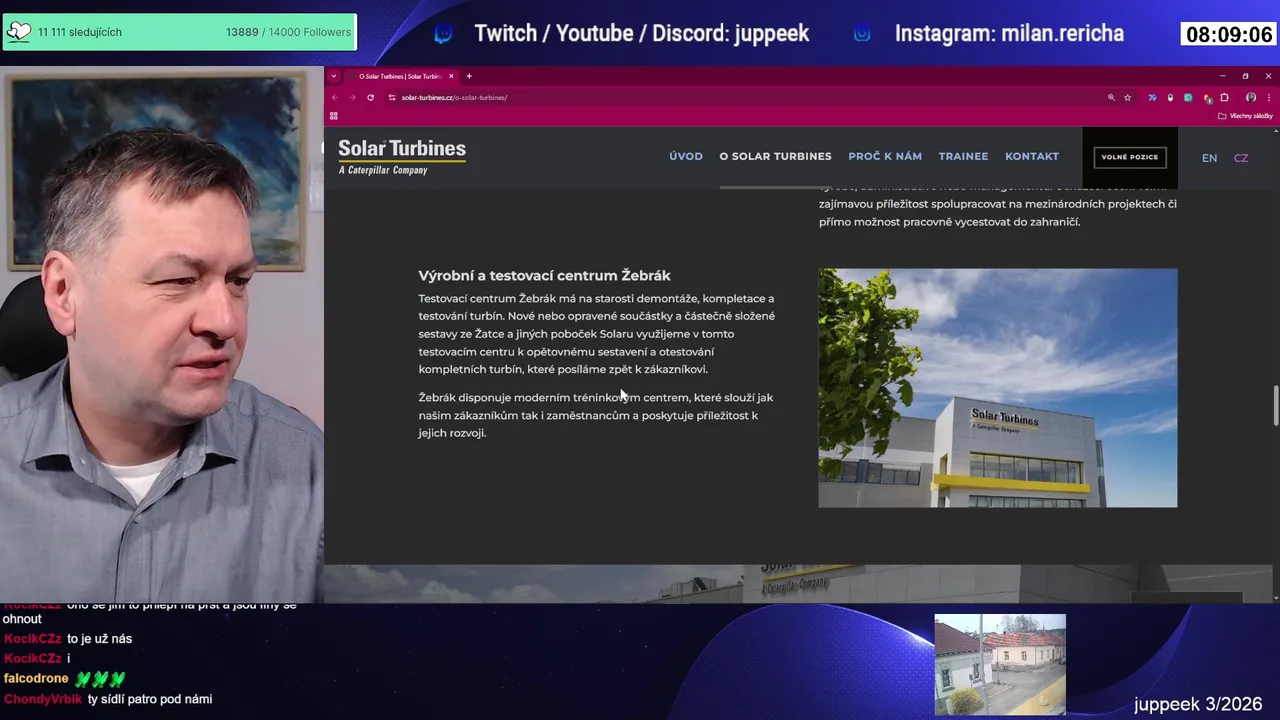1280x720 pixels.
Task: Open the mouse-shaped extension icon
Action: 1170,97
